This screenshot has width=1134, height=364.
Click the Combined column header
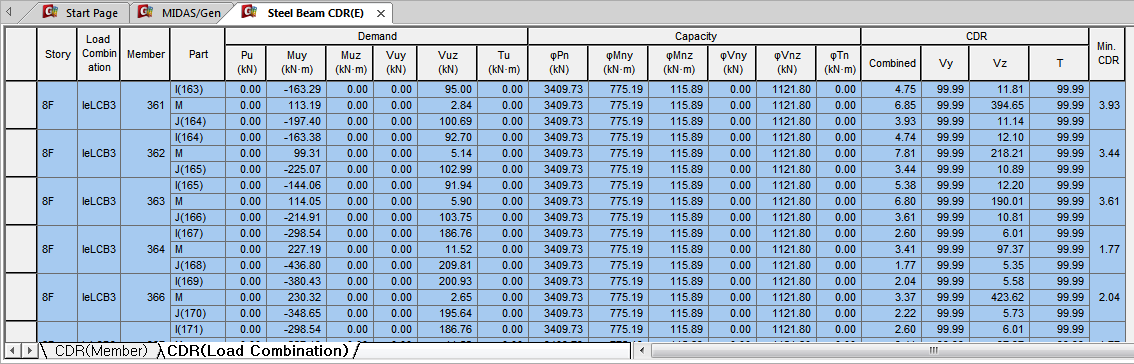click(891, 63)
